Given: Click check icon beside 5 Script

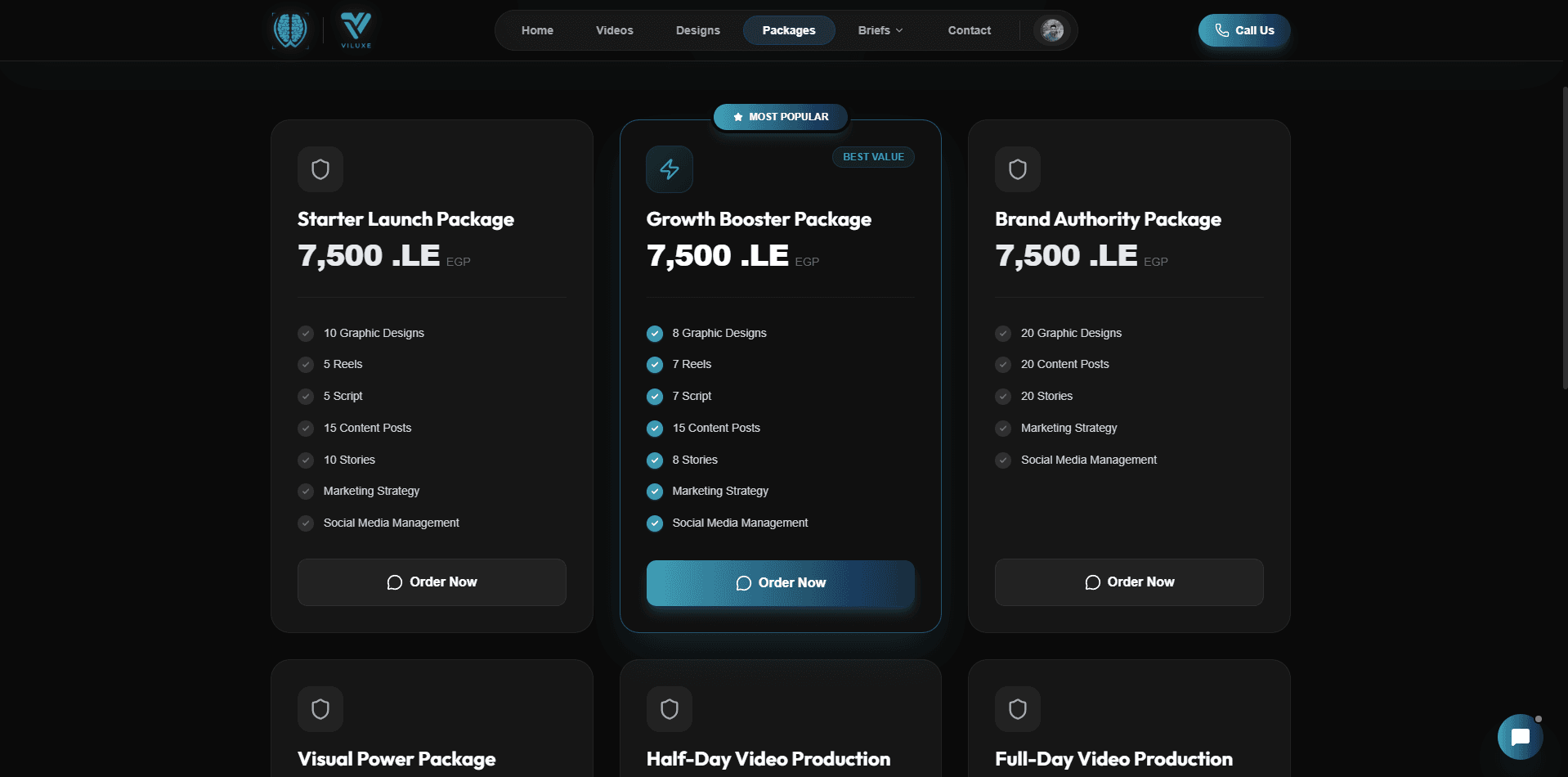Looking at the screenshot, I should click(x=306, y=397).
